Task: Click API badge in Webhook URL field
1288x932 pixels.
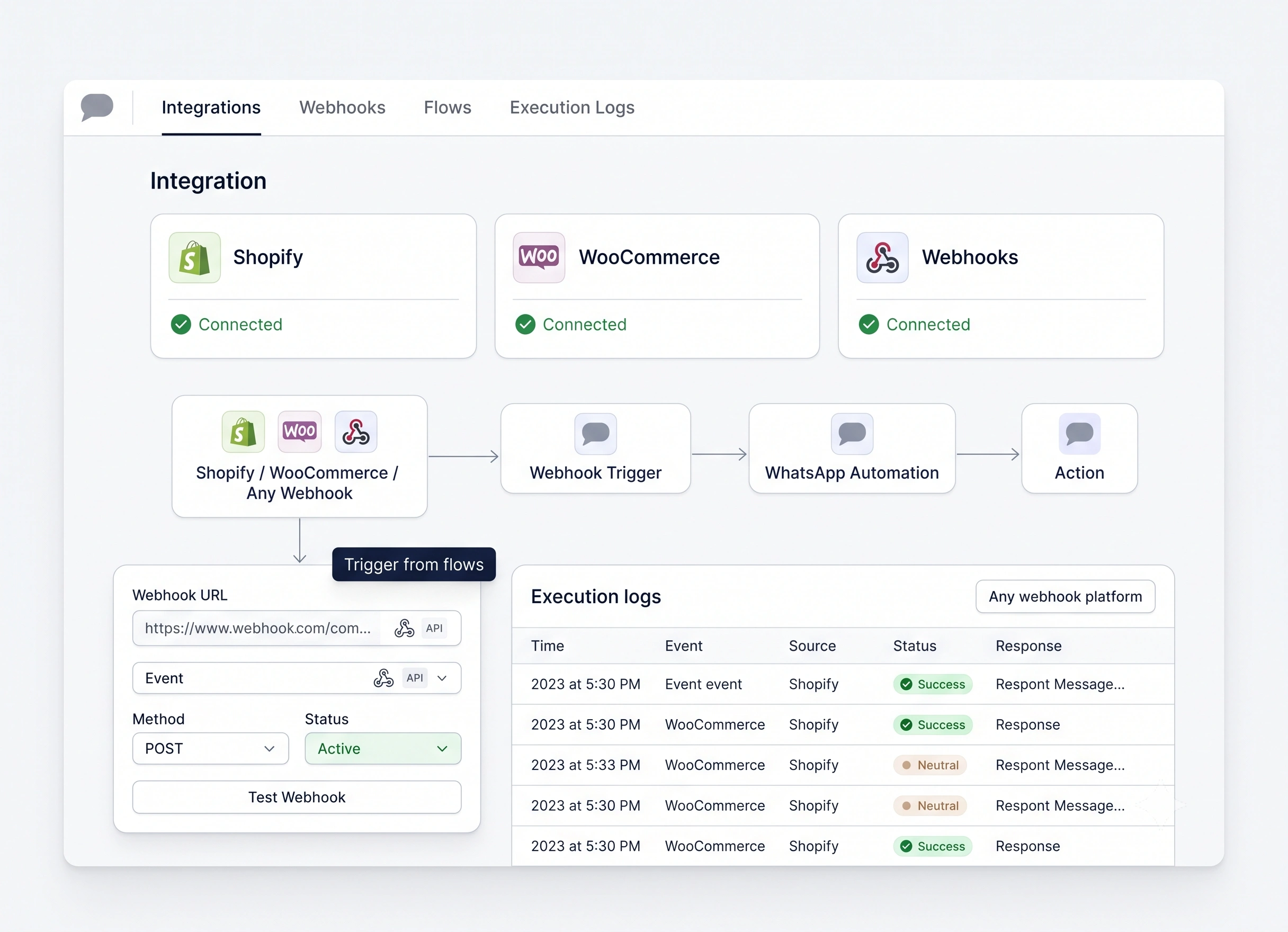Action: point(434,628)
